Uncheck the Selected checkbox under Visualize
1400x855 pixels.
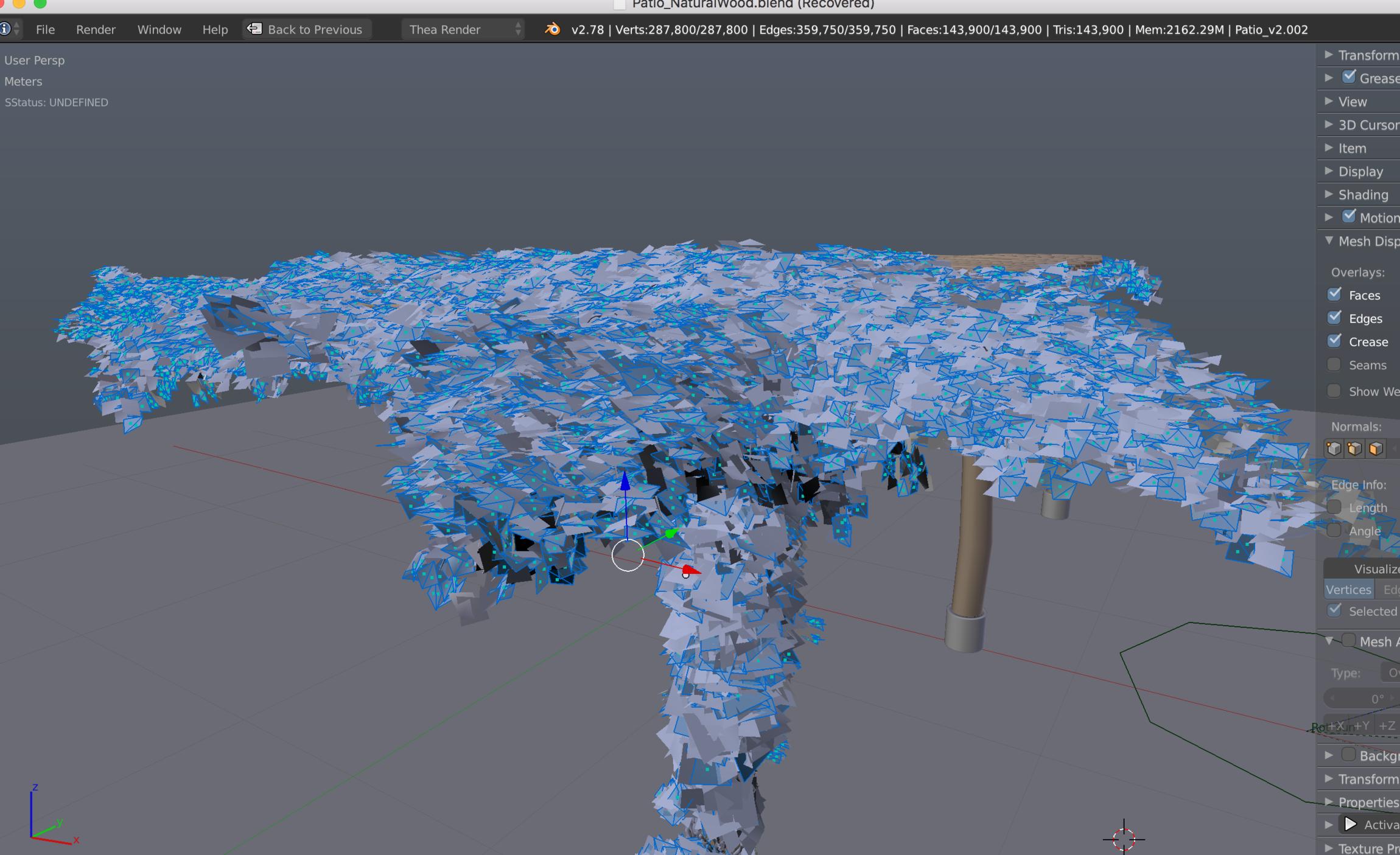[x=1334, y=610]
